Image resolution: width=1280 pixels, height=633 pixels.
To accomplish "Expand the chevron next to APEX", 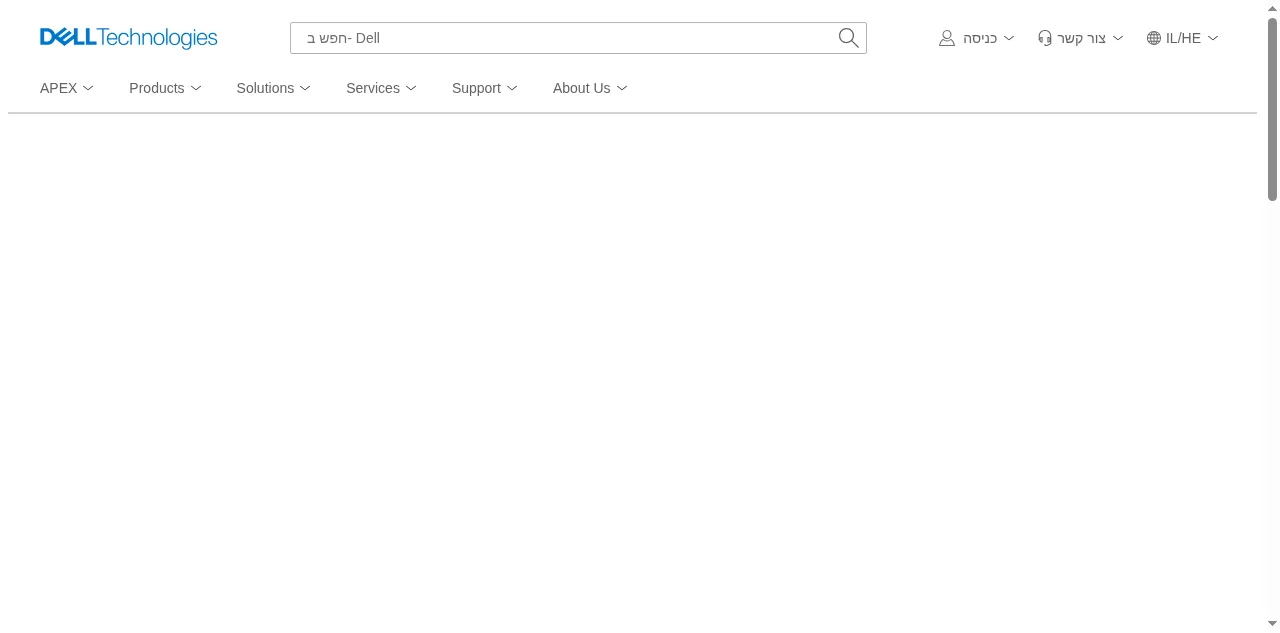I will click(x=88, y=88).
